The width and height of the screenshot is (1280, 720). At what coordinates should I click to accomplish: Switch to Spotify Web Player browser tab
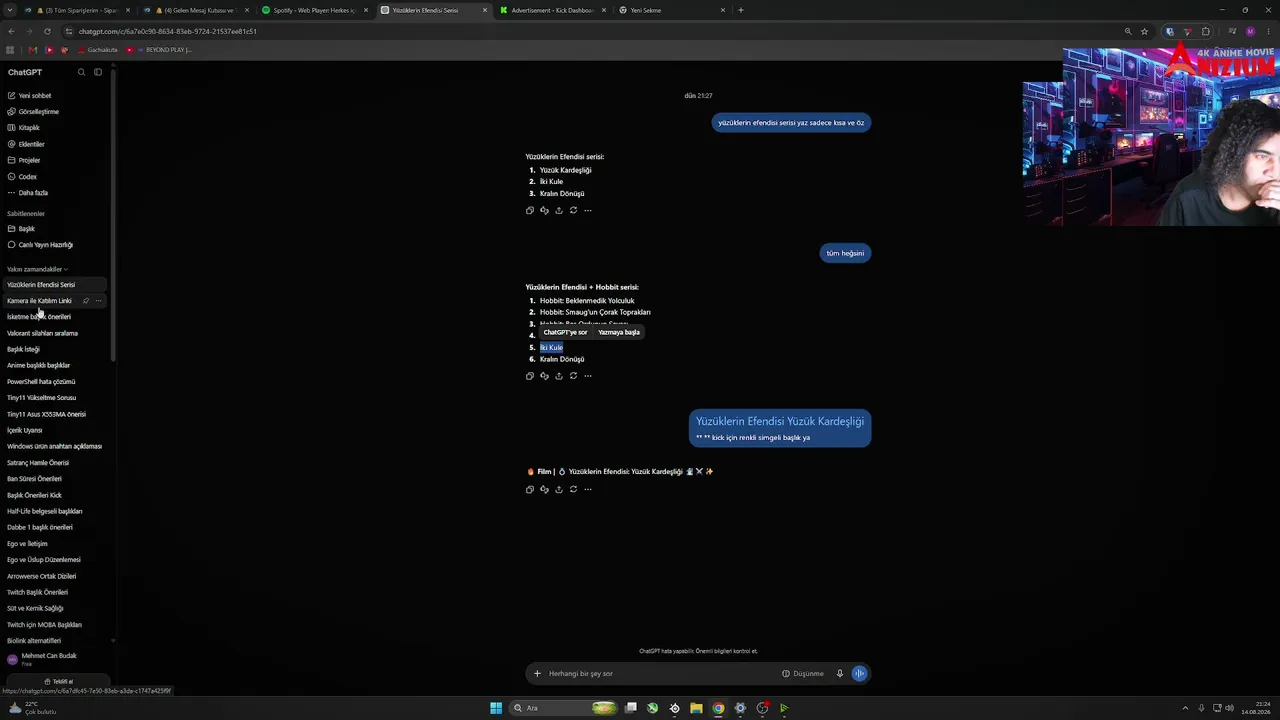pyautogui.click(x=315, y=10)
